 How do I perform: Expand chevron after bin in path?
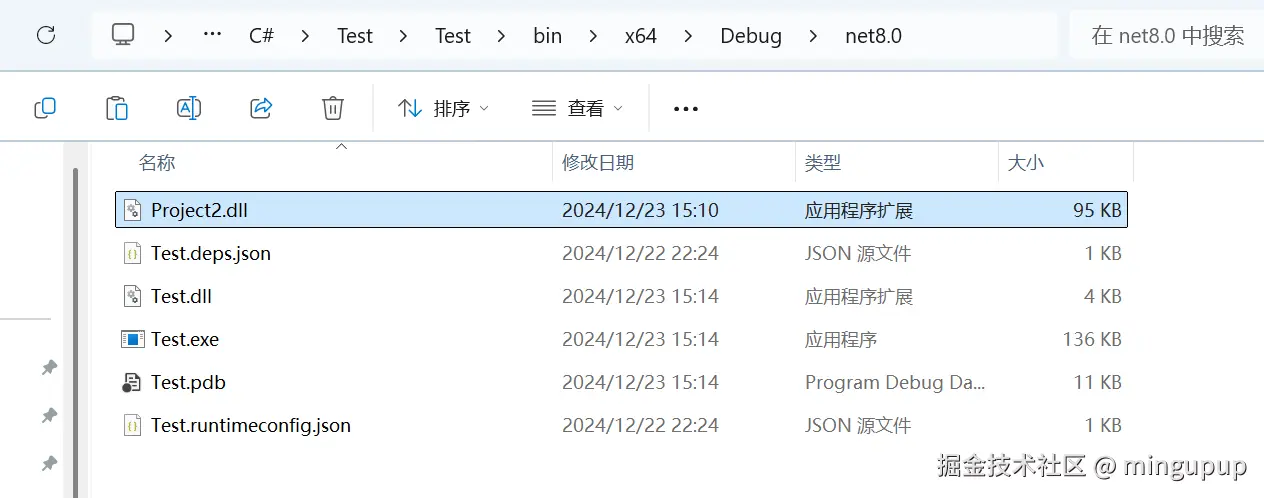(593, 36)
